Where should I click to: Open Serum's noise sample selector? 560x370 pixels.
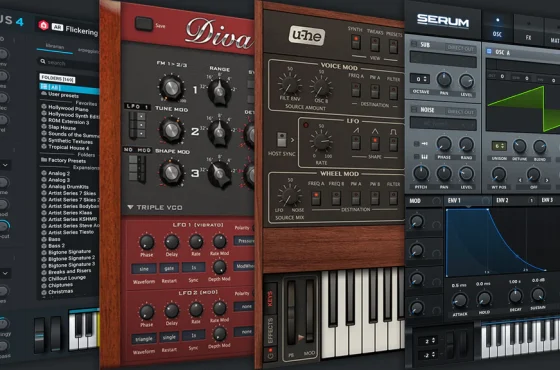pos(443,124)
